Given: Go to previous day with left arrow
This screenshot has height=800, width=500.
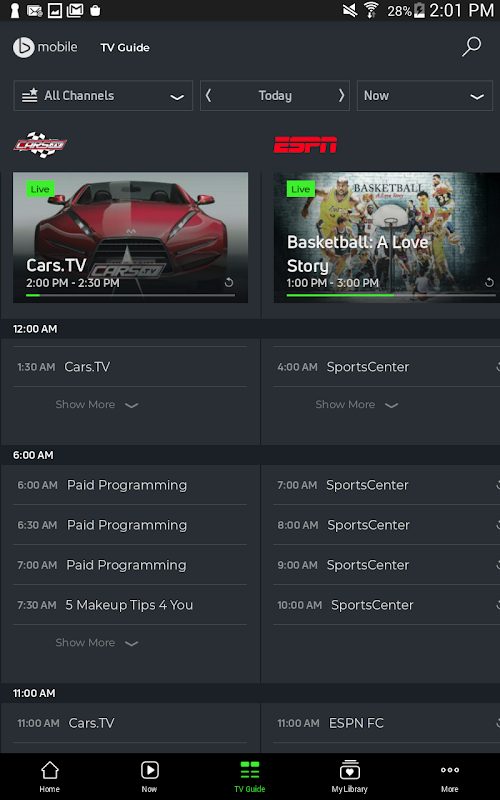Looking at the screenshot, I should coord(208,95).
